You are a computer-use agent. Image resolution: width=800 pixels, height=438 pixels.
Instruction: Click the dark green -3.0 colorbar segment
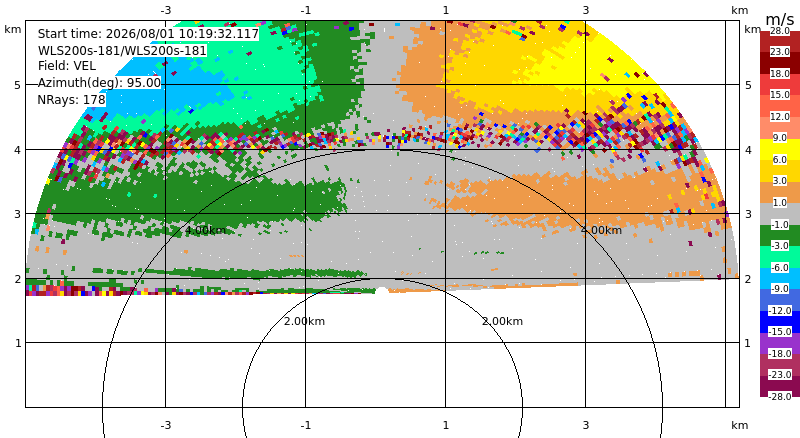coord(780,235)
